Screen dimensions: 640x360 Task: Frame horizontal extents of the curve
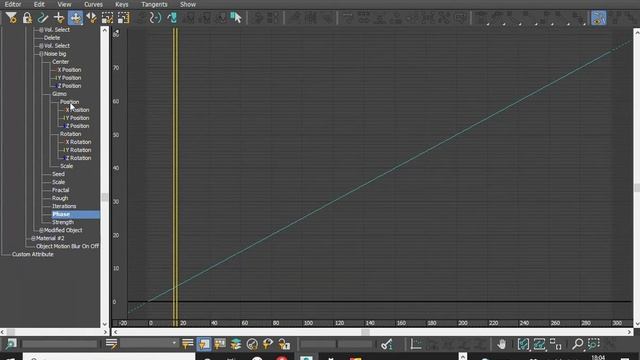(x=523, y=344)
